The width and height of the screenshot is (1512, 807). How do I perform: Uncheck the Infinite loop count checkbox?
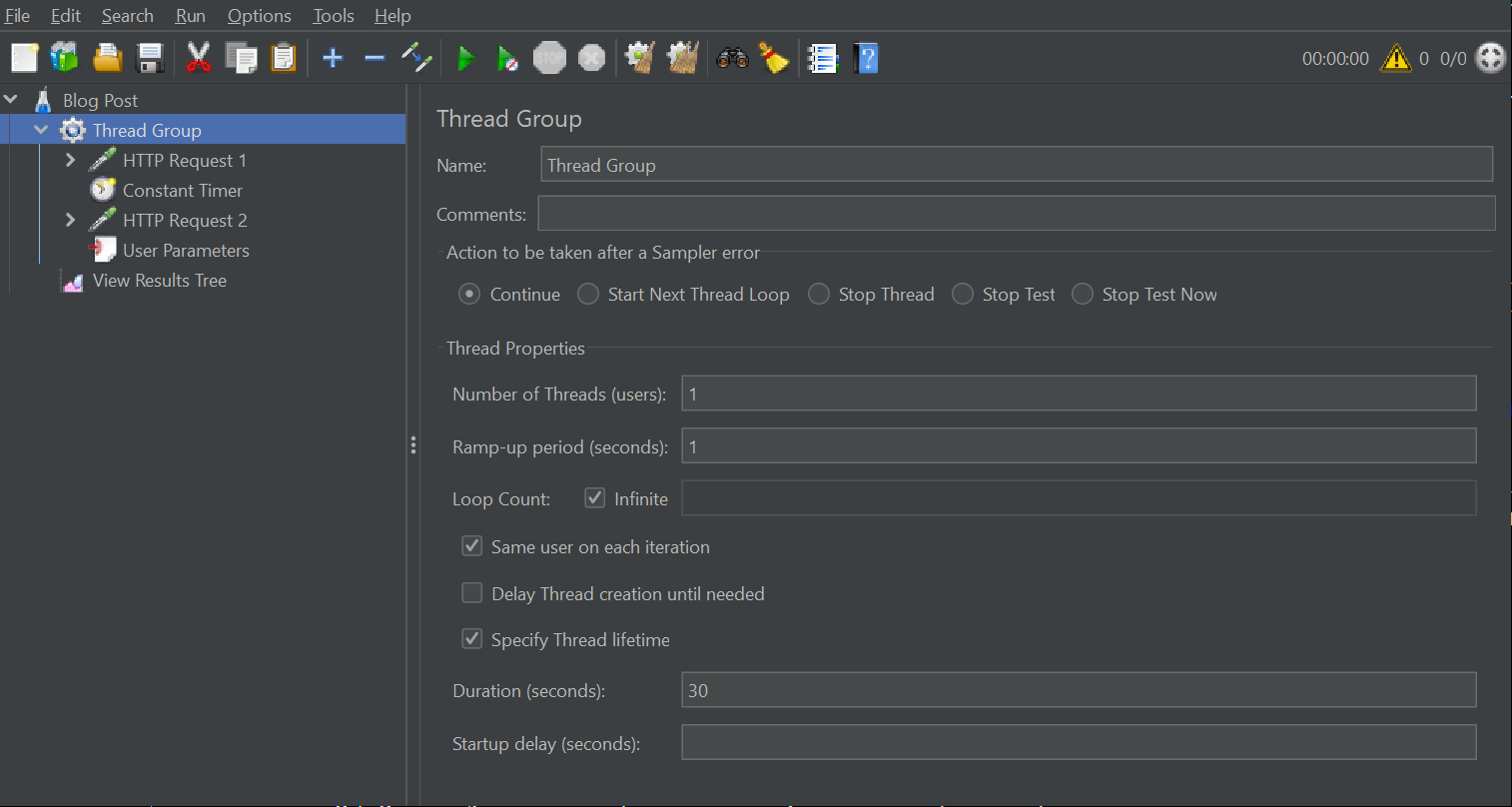(x=595, y=497)
